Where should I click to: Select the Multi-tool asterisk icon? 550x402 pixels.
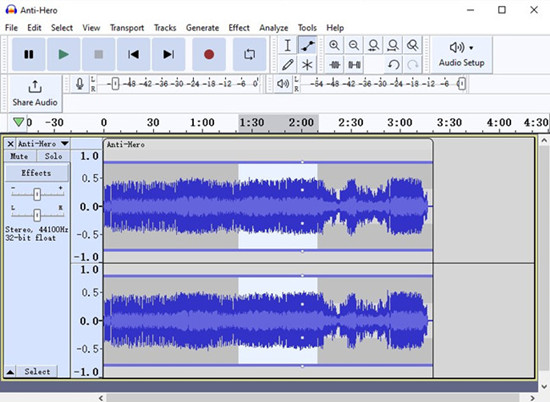[307, 65]
